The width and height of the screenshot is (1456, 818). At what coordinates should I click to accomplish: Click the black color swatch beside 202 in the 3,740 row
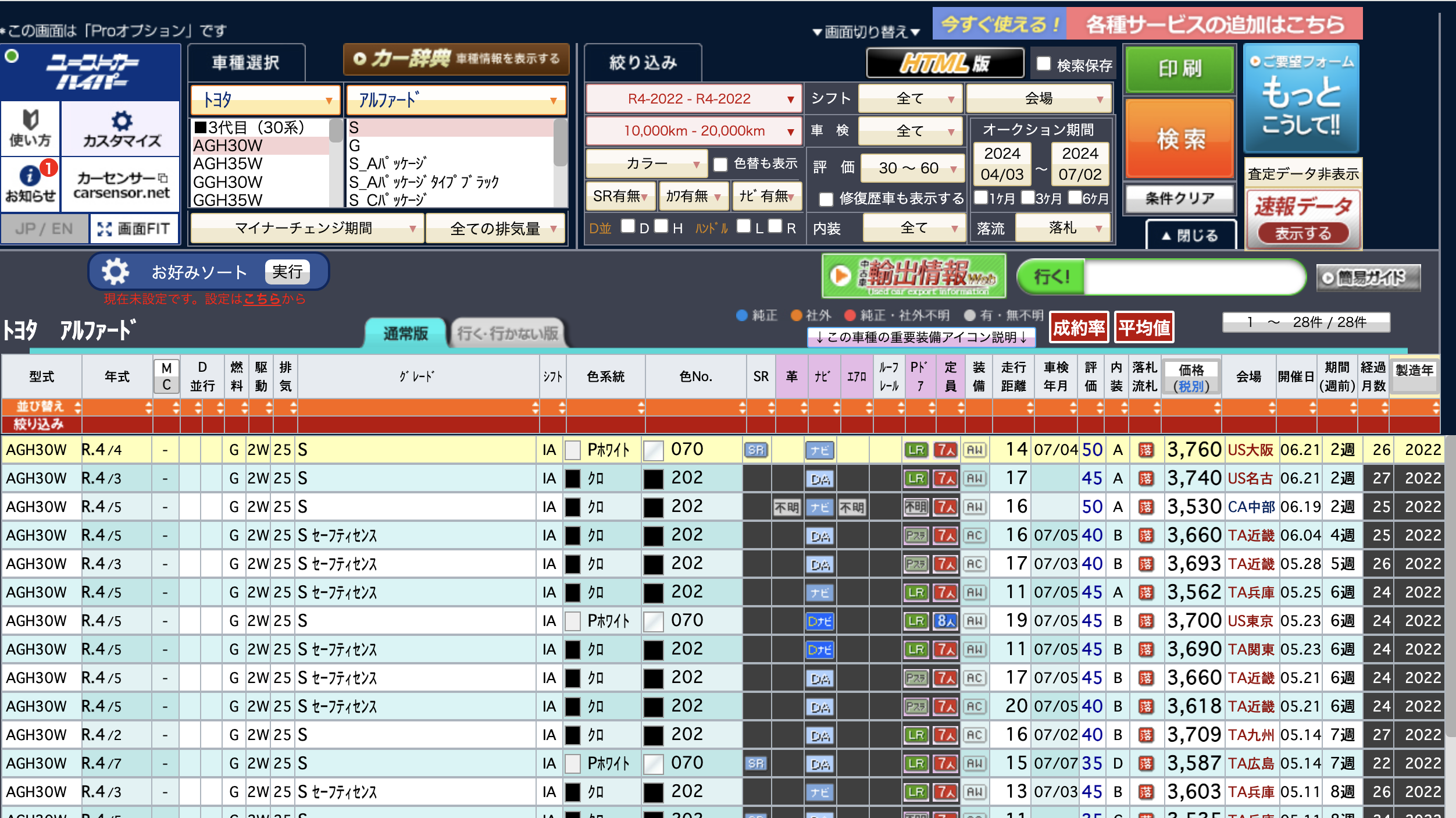[654, 478]
